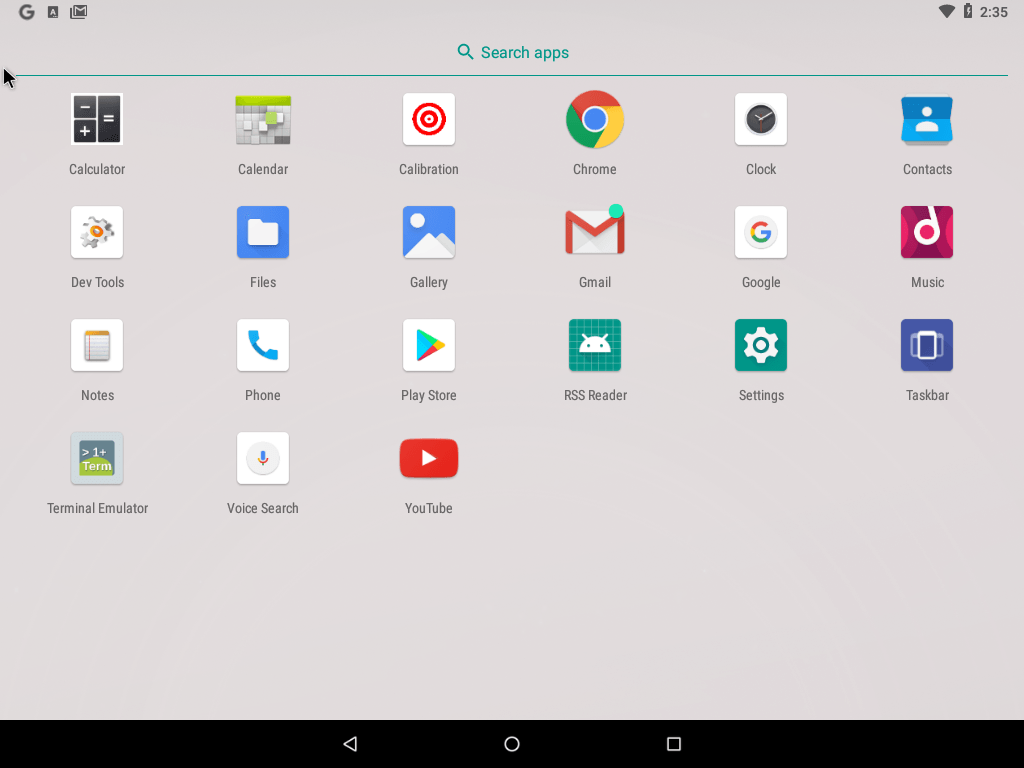
Task: Click the battery status icon
Action: (968, 11)
